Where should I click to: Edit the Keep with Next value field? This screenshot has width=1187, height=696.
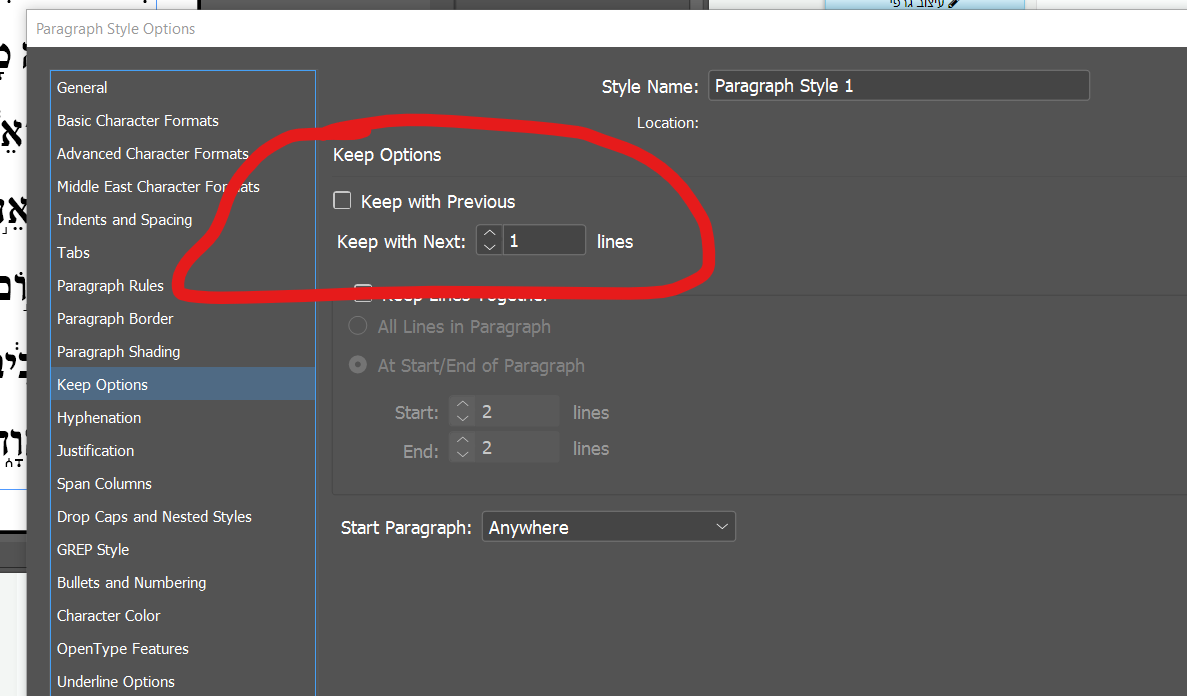[x=544, y=240]
